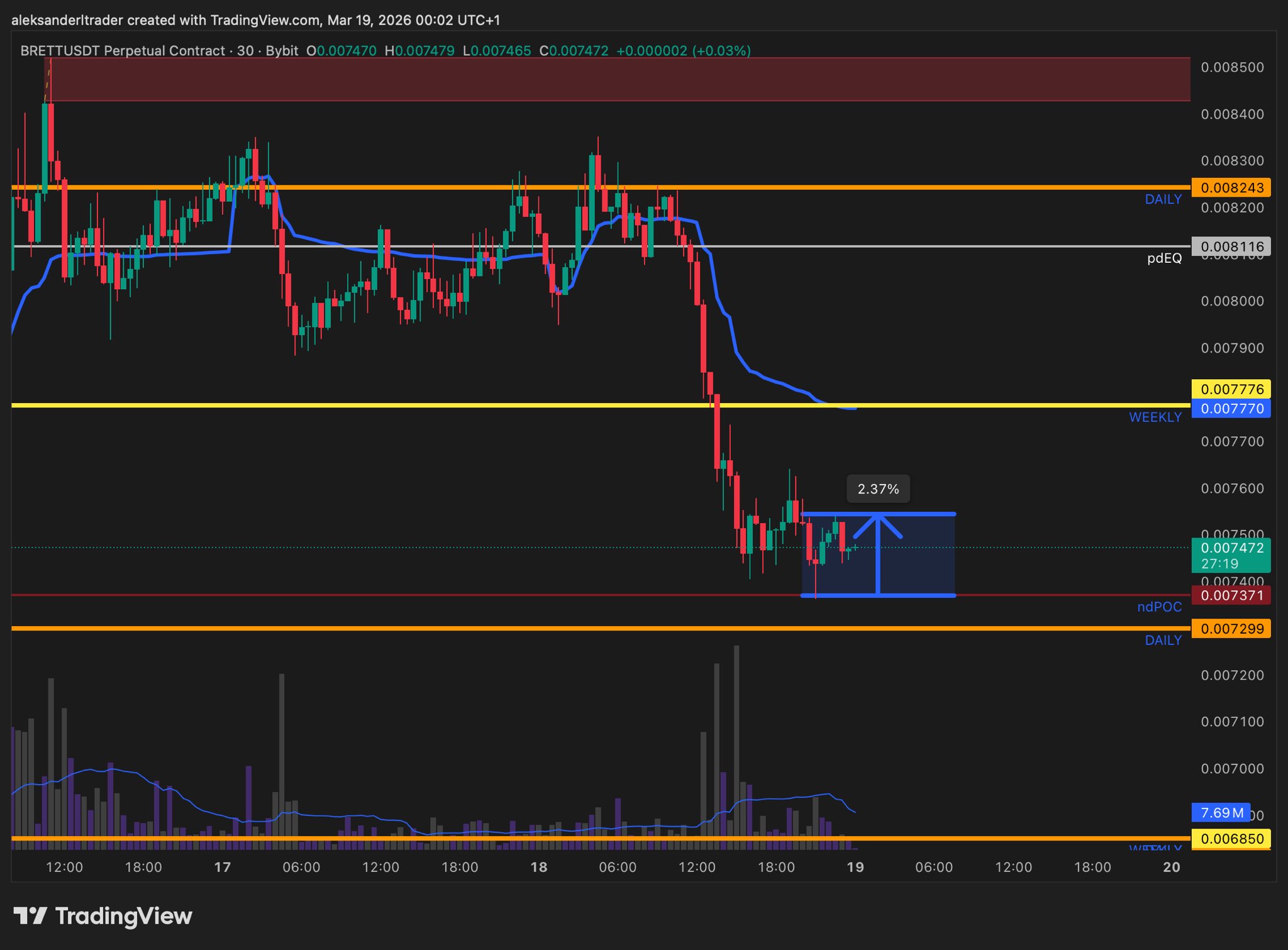This screenshot has height=950, width=1288.
Task: Click the BRETTUSDT Perpetual Contract symbol title
Action: [123, 51]
